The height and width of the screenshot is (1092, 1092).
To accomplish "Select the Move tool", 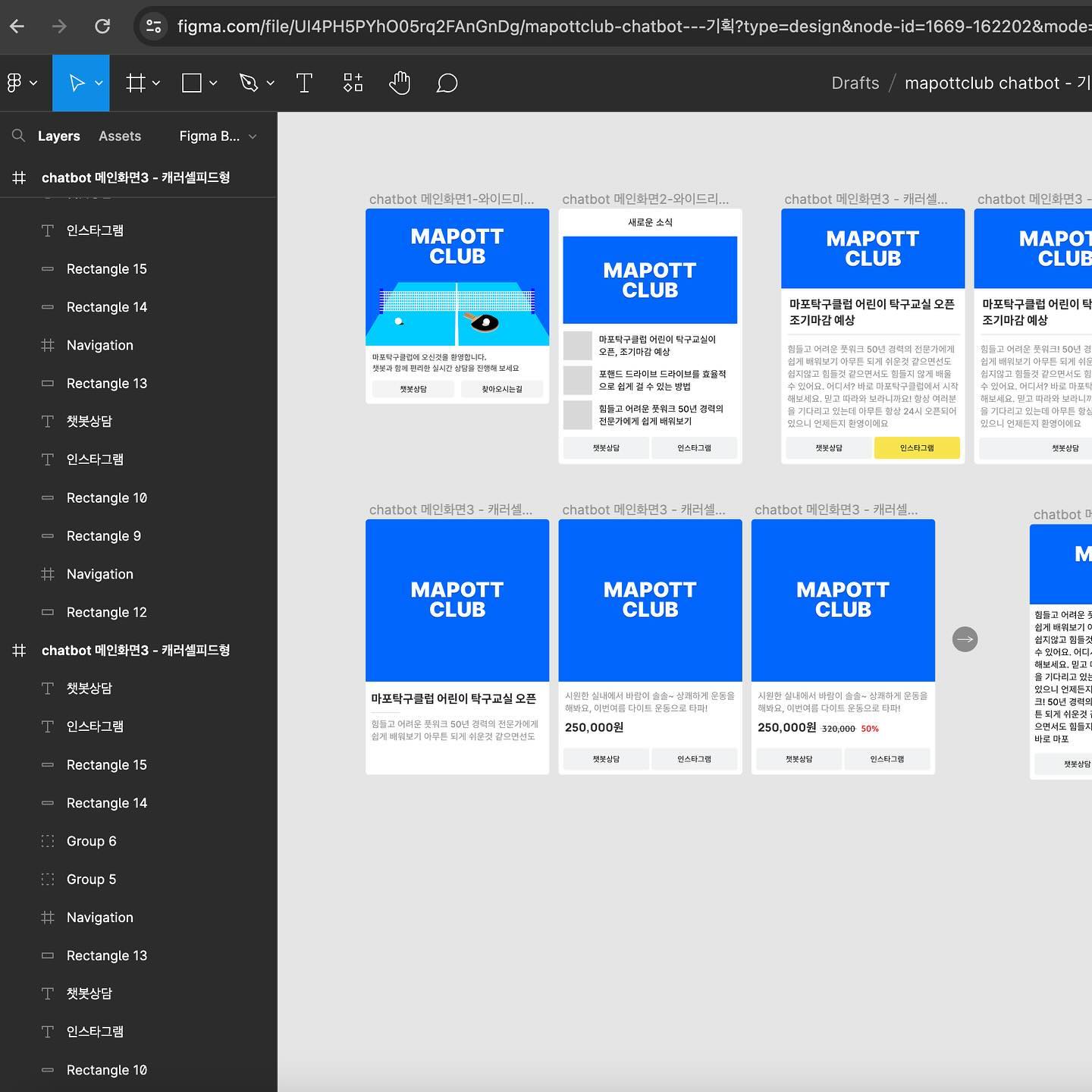I will 77,83.
